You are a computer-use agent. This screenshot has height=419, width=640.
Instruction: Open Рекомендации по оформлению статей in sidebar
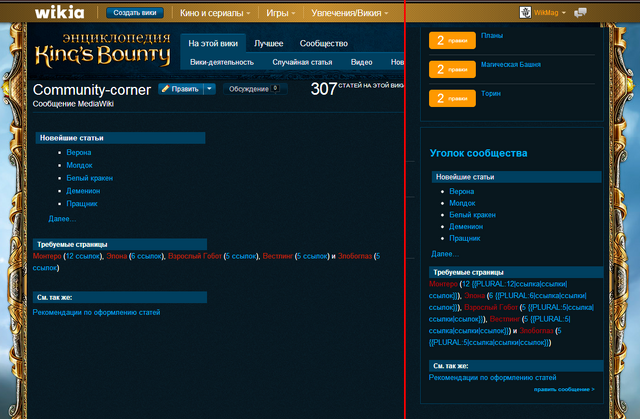coord(492,377)
